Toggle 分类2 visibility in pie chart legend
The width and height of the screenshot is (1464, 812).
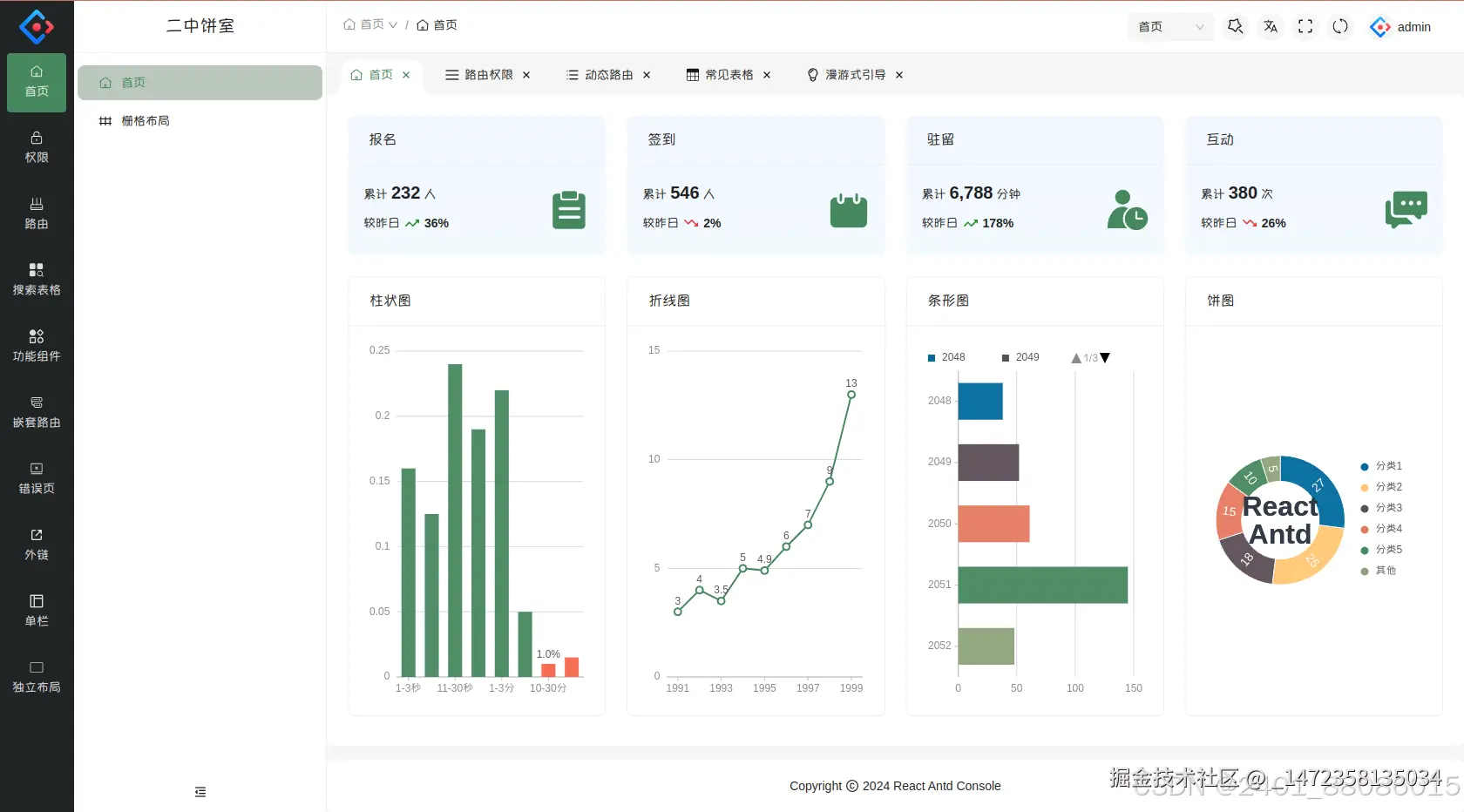click(1381, 487)
